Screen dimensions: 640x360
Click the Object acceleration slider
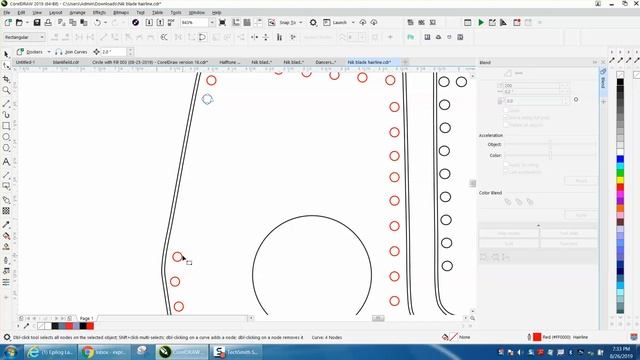[x=550, y=144]
